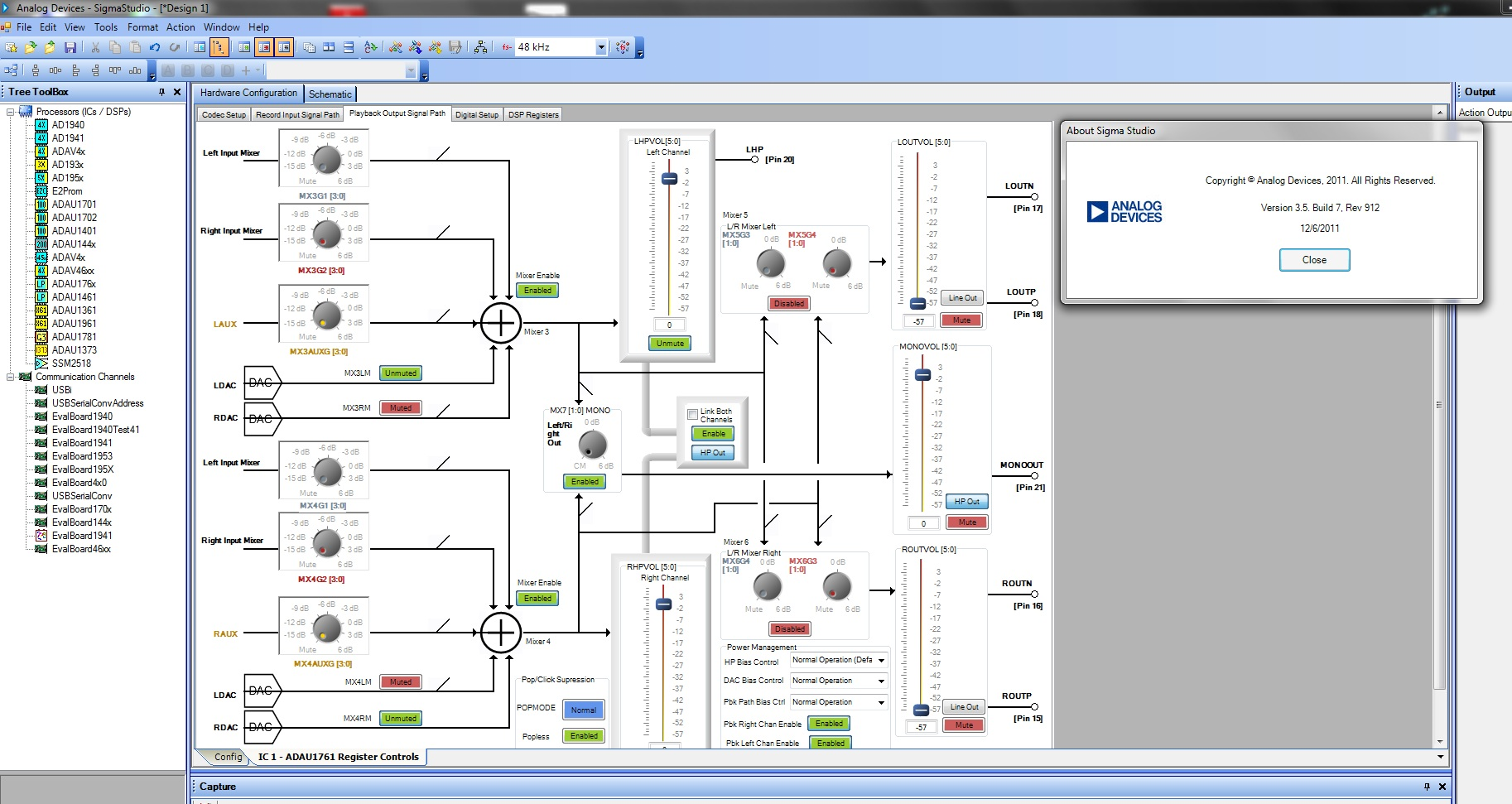
Task: Open the Tools menu
Action: pyautogui.click(x=106, y=27)
